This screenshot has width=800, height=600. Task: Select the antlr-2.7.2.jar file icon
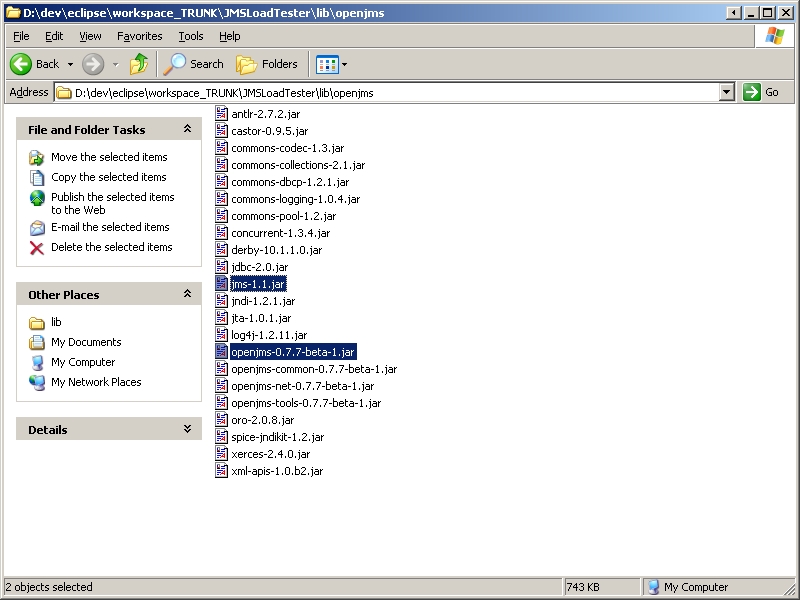221,113
